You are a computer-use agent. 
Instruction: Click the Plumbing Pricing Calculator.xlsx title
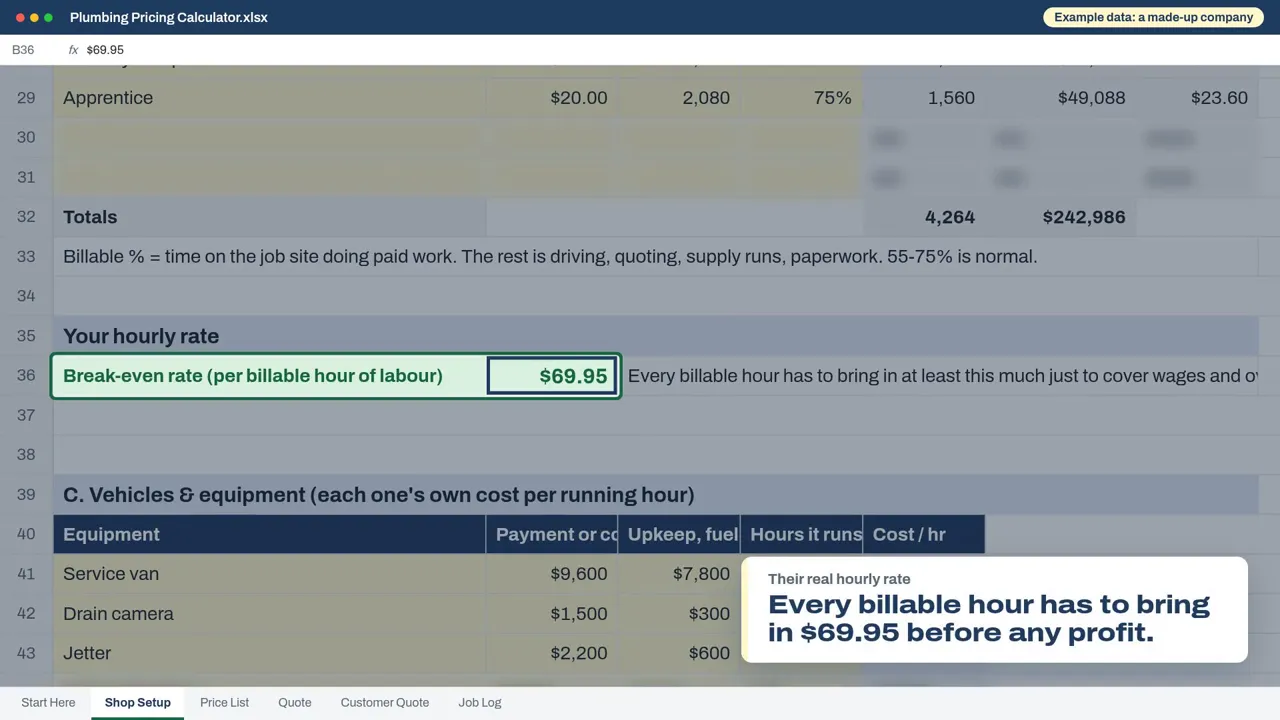169,17
